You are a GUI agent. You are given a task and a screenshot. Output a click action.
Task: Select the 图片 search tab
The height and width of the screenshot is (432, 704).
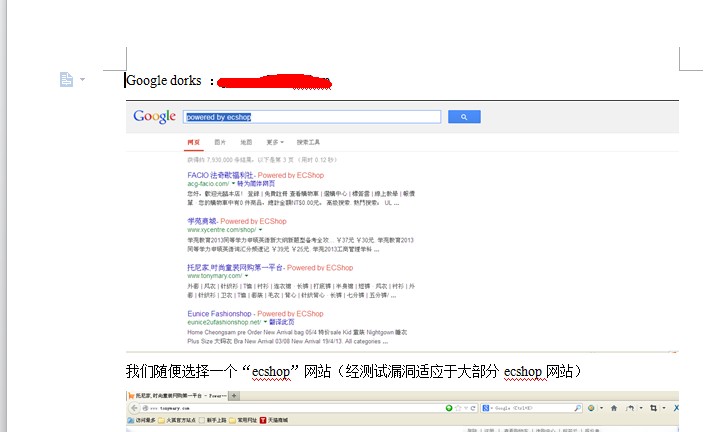(220, 142)
